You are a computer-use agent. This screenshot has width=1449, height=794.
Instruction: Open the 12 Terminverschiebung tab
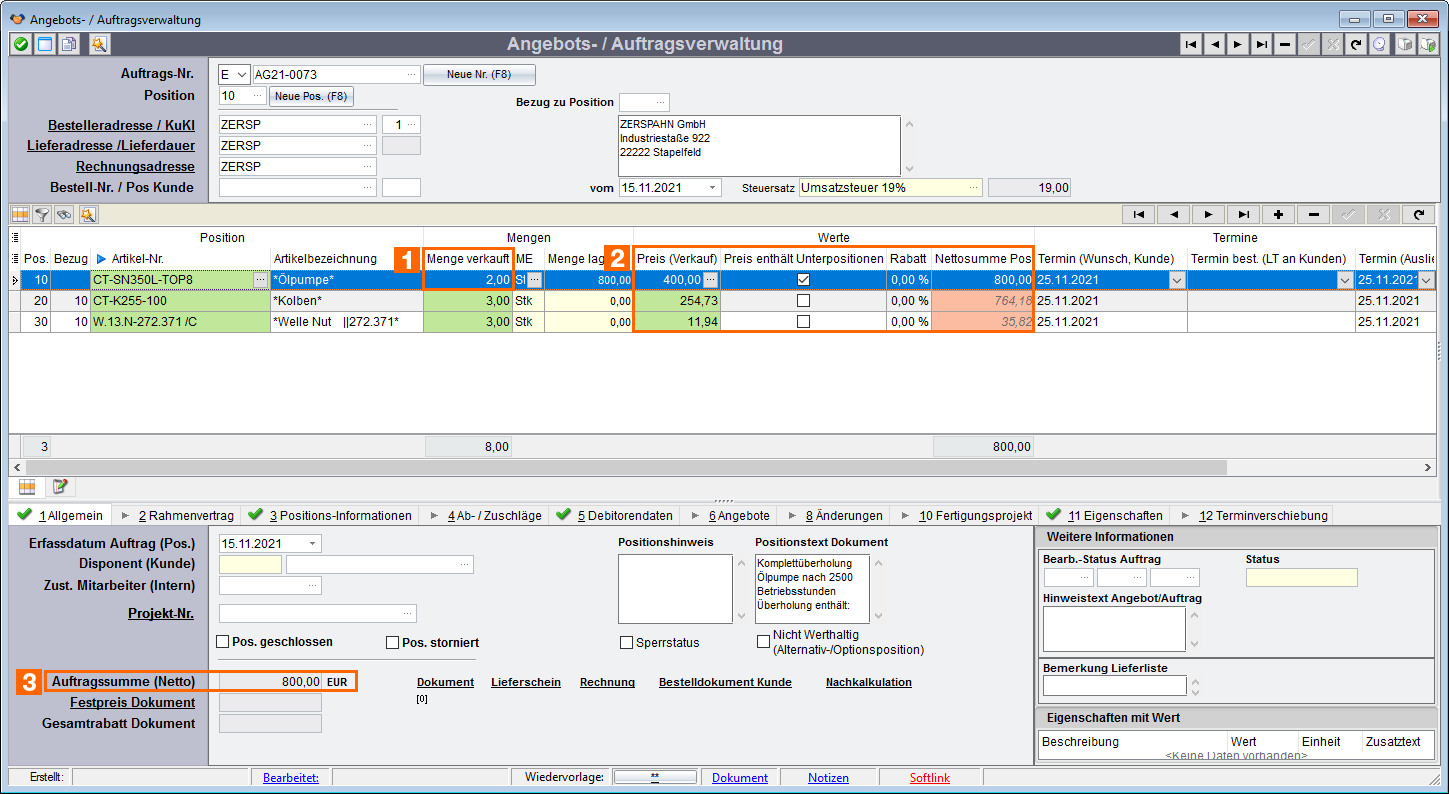pyautogui.click(x=1253, y=515)
